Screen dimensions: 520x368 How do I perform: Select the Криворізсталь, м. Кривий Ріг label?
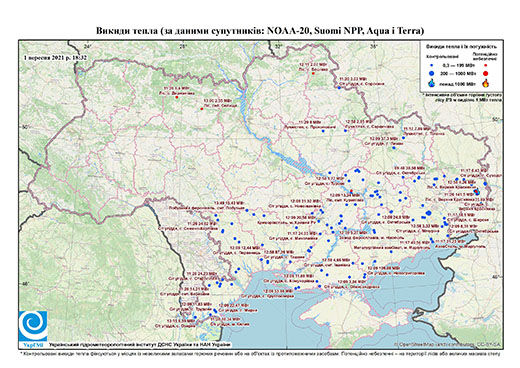pyautogui.click(x=287, y=222)
